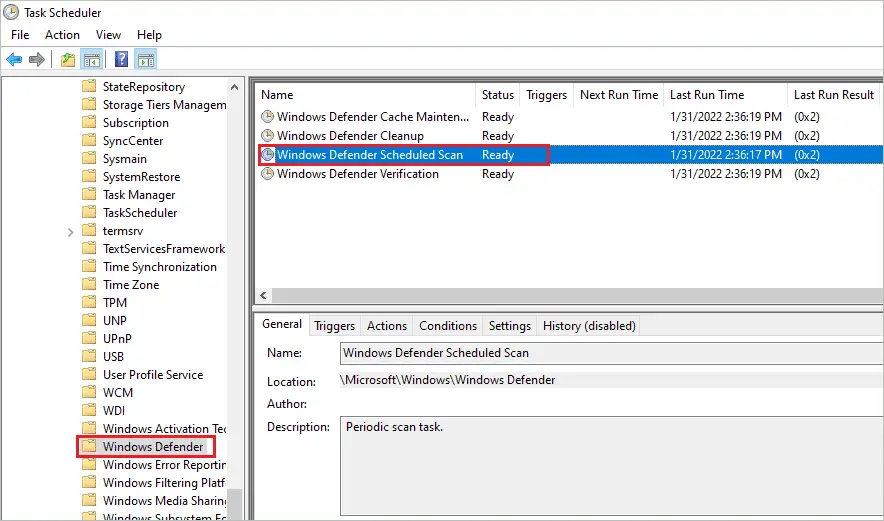Select the Windows Filtering Platform folder
This screenshot has width=884, height=521.
click(x=163, y=483)
